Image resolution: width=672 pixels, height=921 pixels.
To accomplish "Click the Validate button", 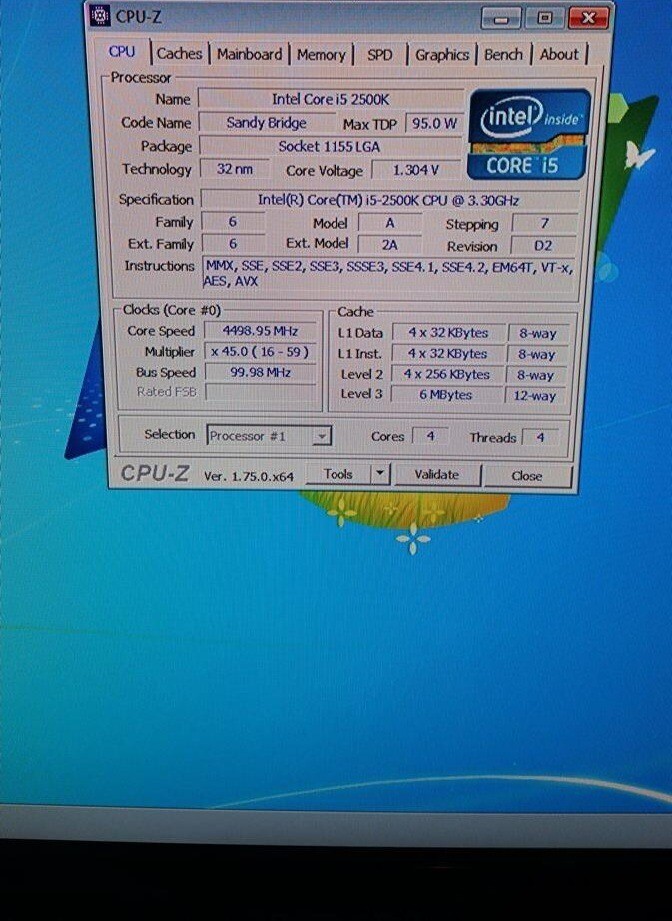I will pos(436,475).
